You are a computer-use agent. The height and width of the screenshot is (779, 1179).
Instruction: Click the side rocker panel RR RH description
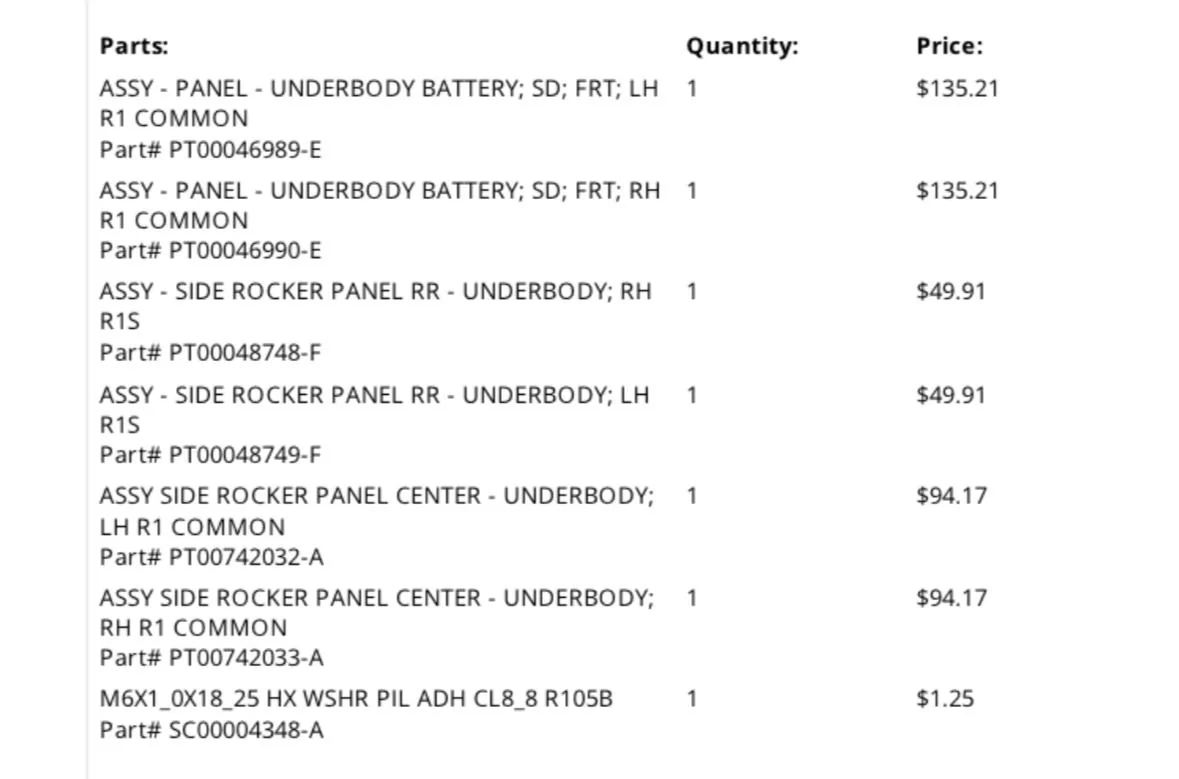(375, 306)
